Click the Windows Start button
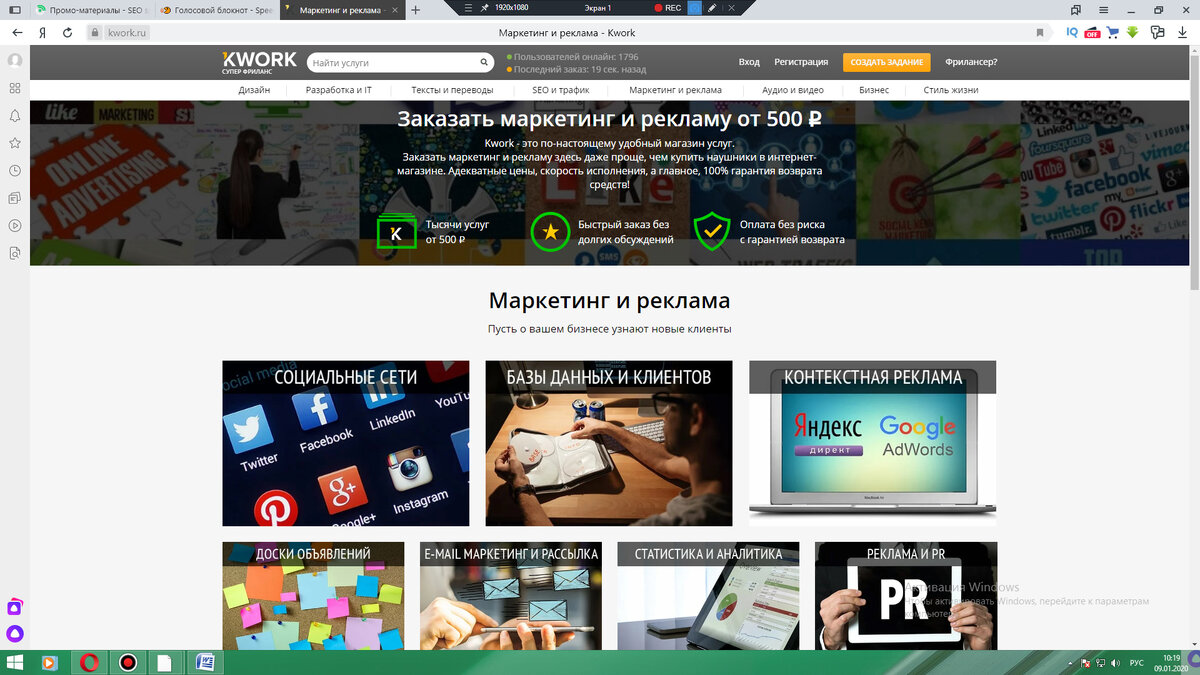This screenshot has width=1200, height=675. pos(16,662)
